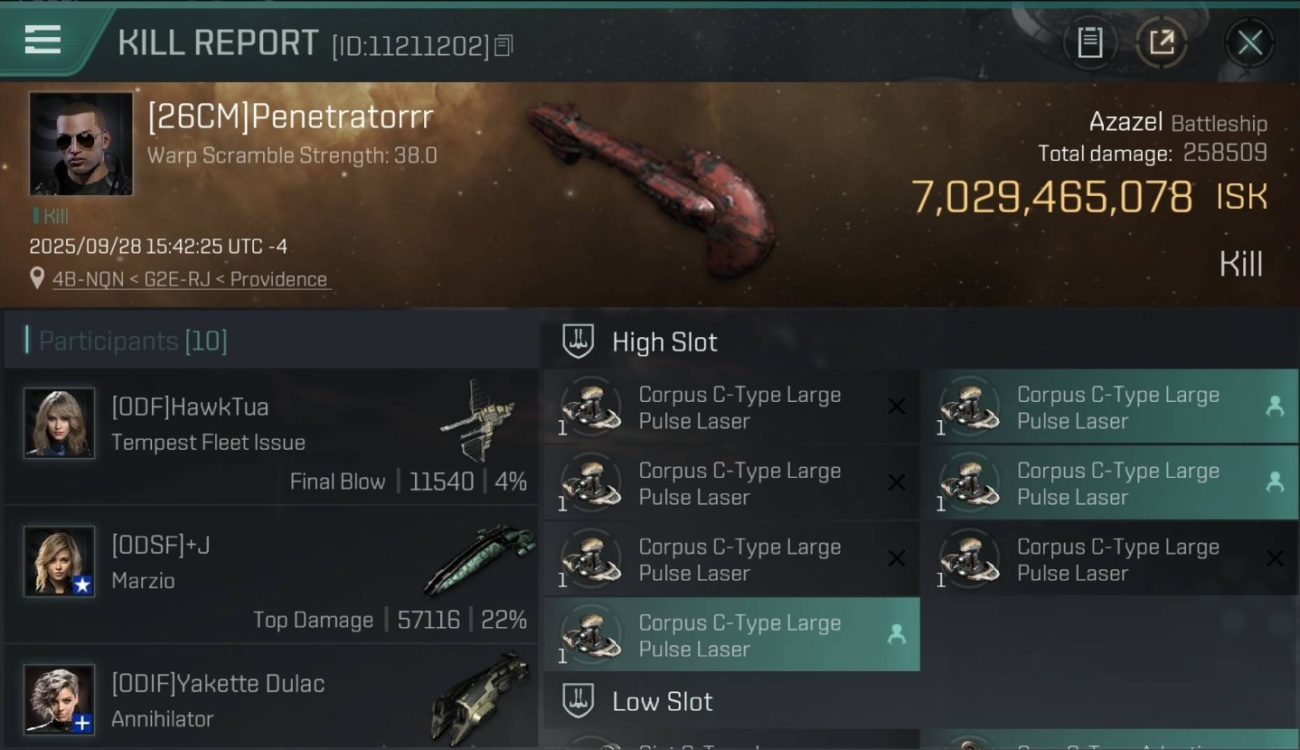This screenshot has height=750, width=1300.
Task: Open the Providence region link
Action: [x=278, y=280]
